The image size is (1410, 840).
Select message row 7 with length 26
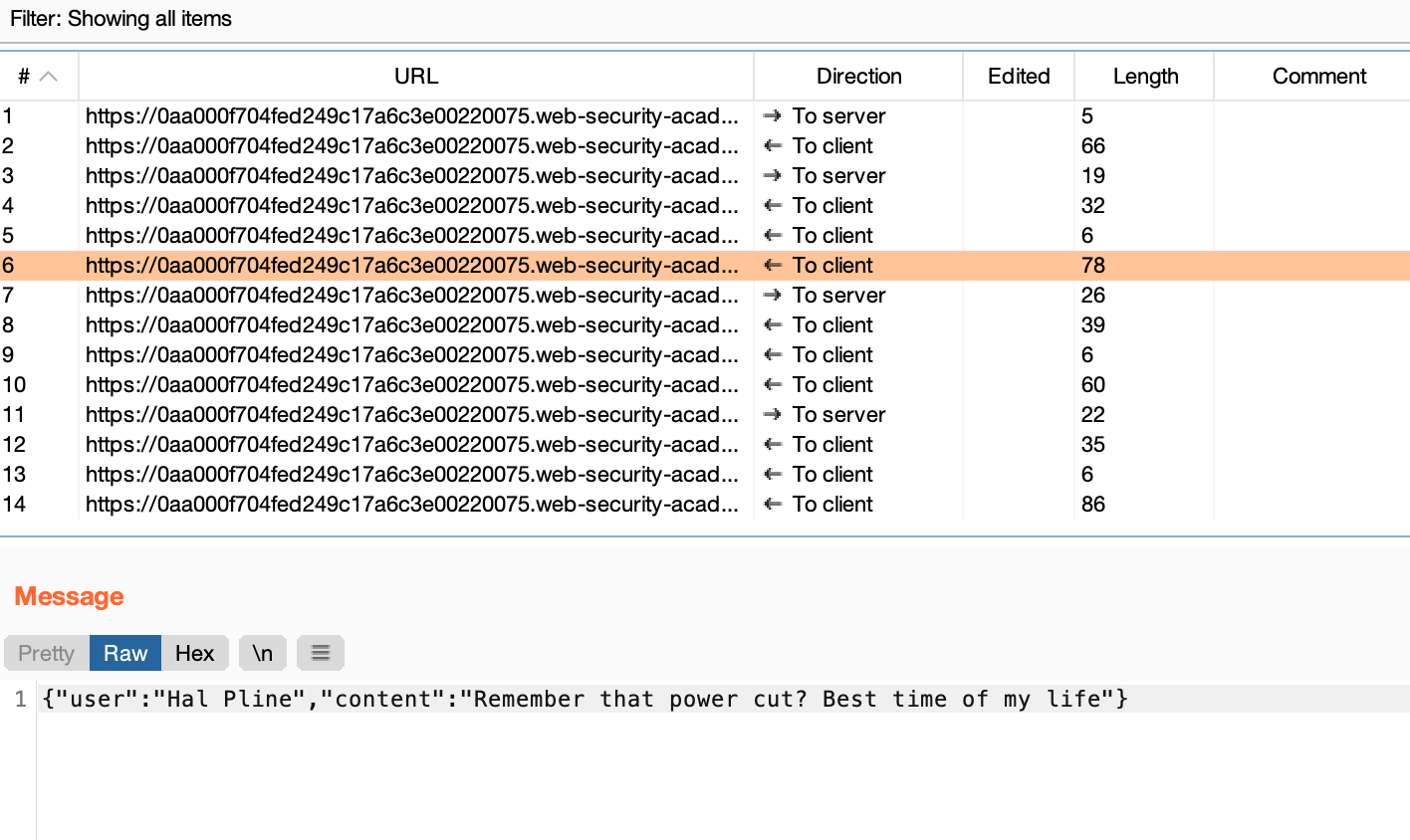point(705,296)
